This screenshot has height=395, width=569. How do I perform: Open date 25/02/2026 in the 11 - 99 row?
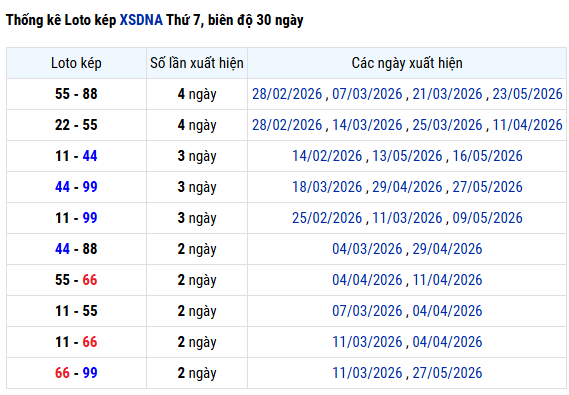tap(327, 218)
